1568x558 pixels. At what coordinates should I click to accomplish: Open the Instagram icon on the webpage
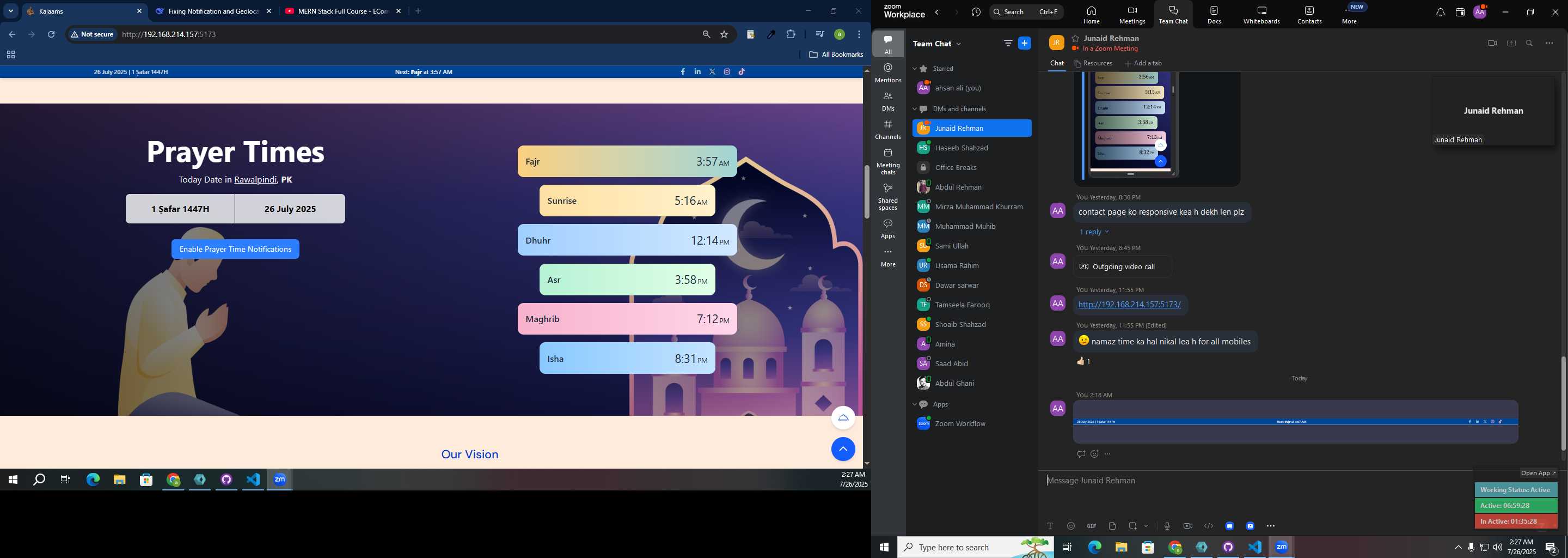coord(727,72)
